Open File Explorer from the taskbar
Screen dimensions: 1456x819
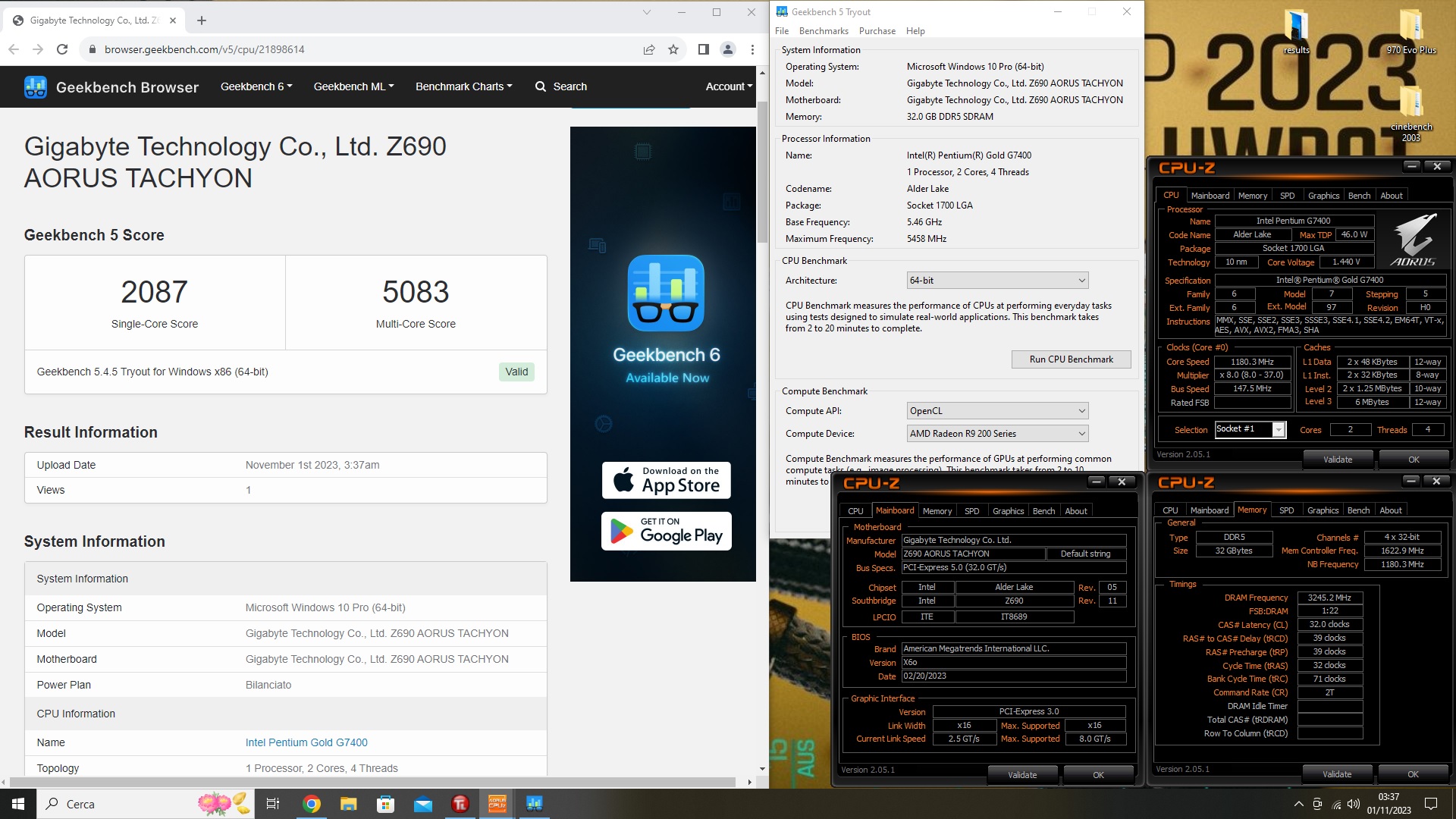tap(348, 804)
